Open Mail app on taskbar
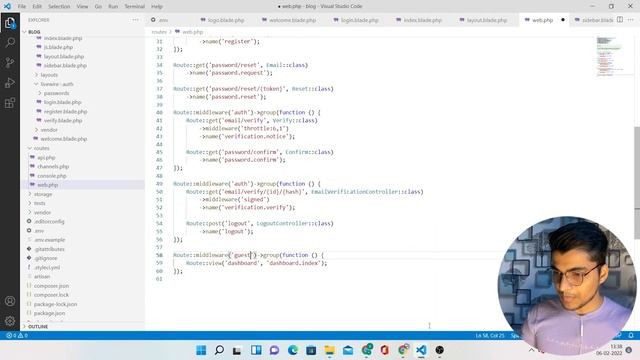Screen dimensions: 640x360 click(348, 350)
